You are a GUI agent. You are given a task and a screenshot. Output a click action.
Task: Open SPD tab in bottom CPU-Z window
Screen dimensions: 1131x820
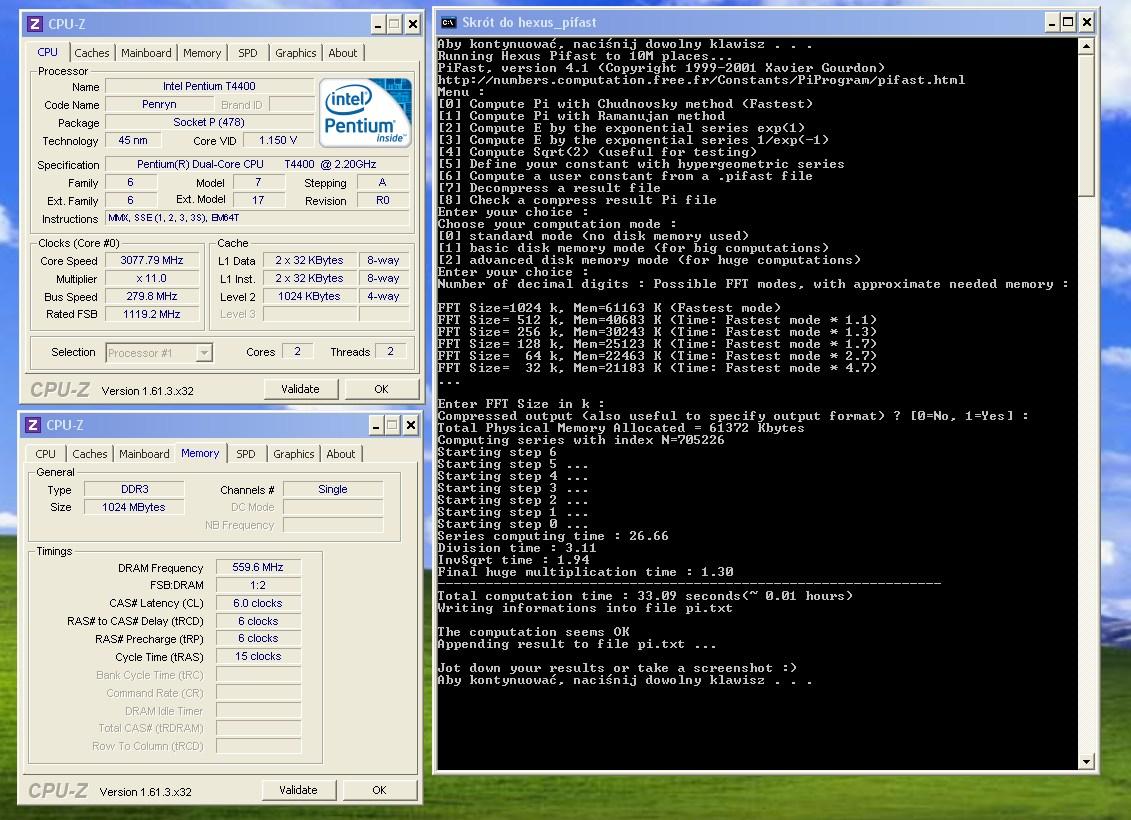pyautogui.click(x=245, y=454)
